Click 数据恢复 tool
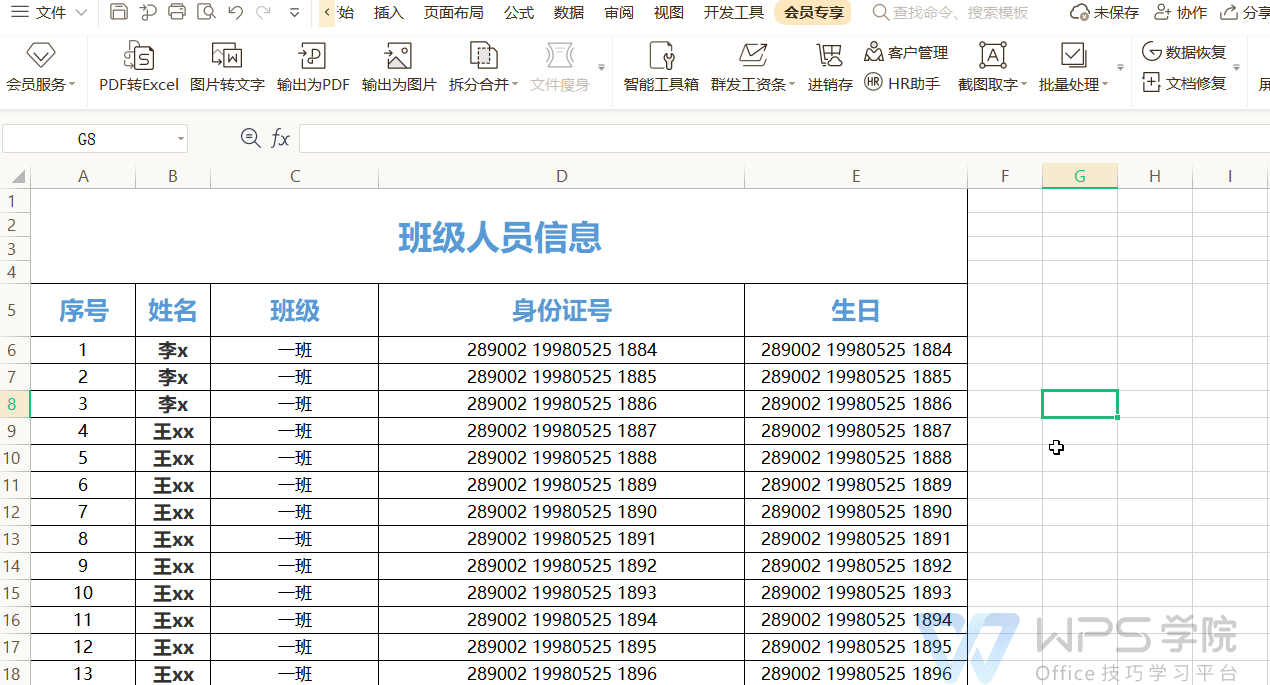This screenshot has height=685, width=1270. (x=1184, y=52)
